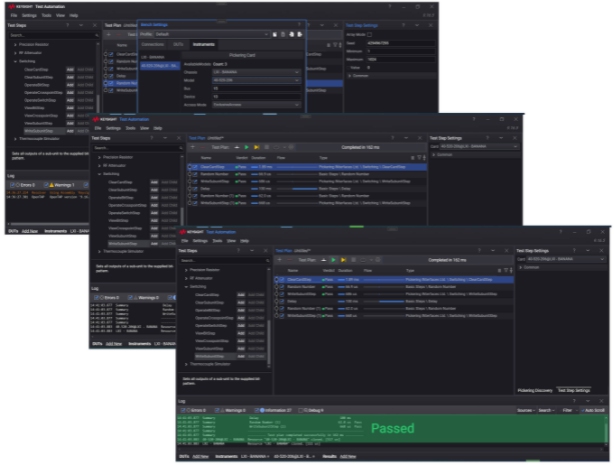Uncheck the ClearCardStep row checkbox in the front Test Plan

click(x=280, y=279)
